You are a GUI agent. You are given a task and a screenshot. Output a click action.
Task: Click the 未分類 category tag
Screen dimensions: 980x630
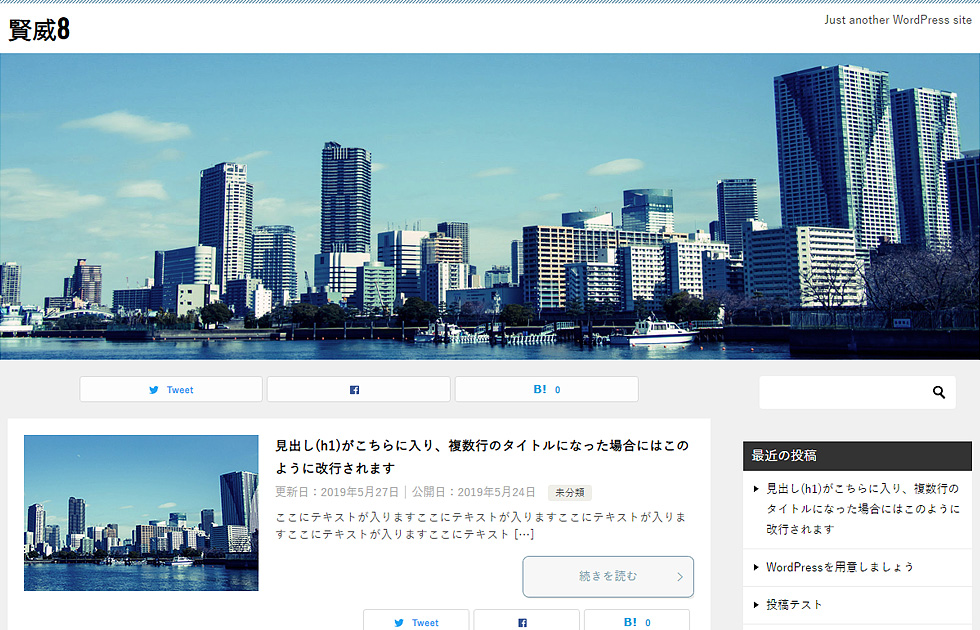pyautogui.click(x=569, y=492)
